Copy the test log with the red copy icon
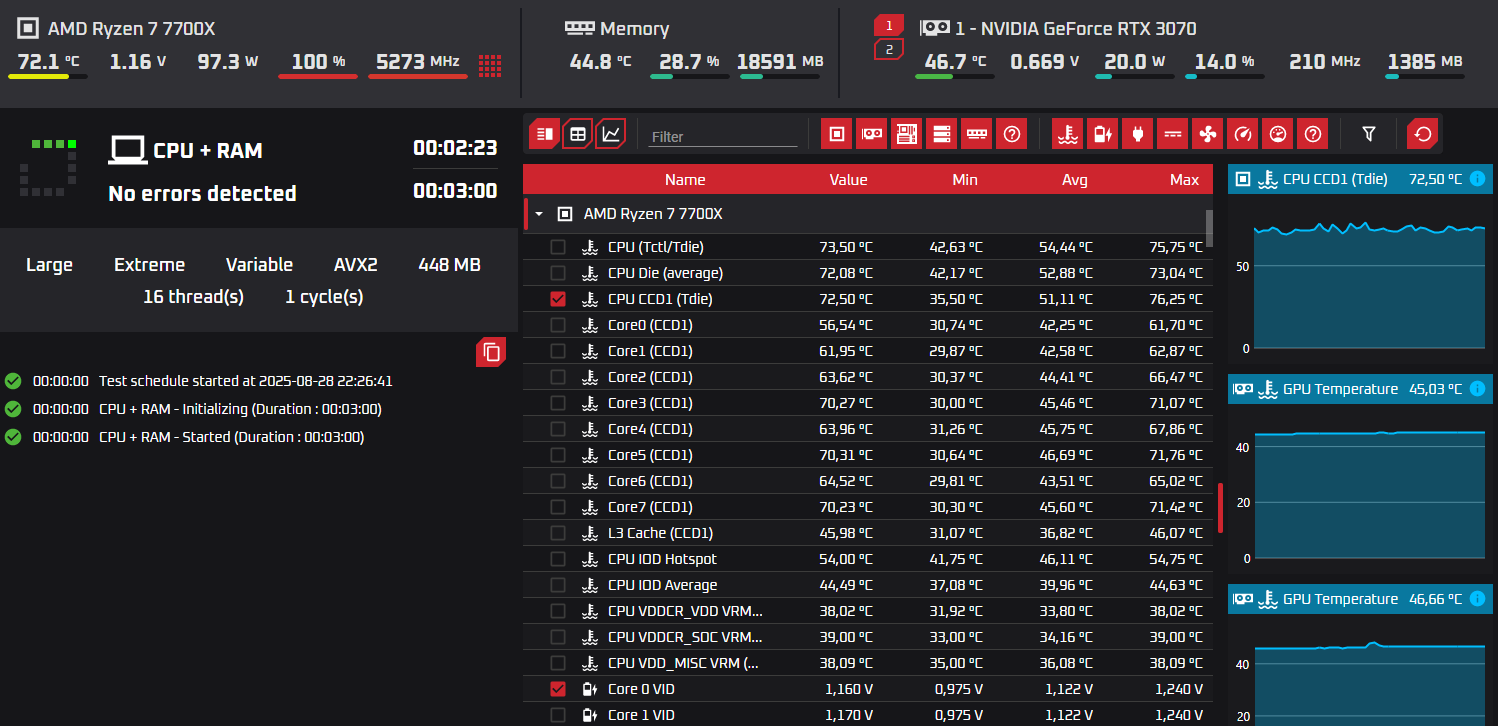Viewport: 1498px width, 726px height. tap(491, 352)
